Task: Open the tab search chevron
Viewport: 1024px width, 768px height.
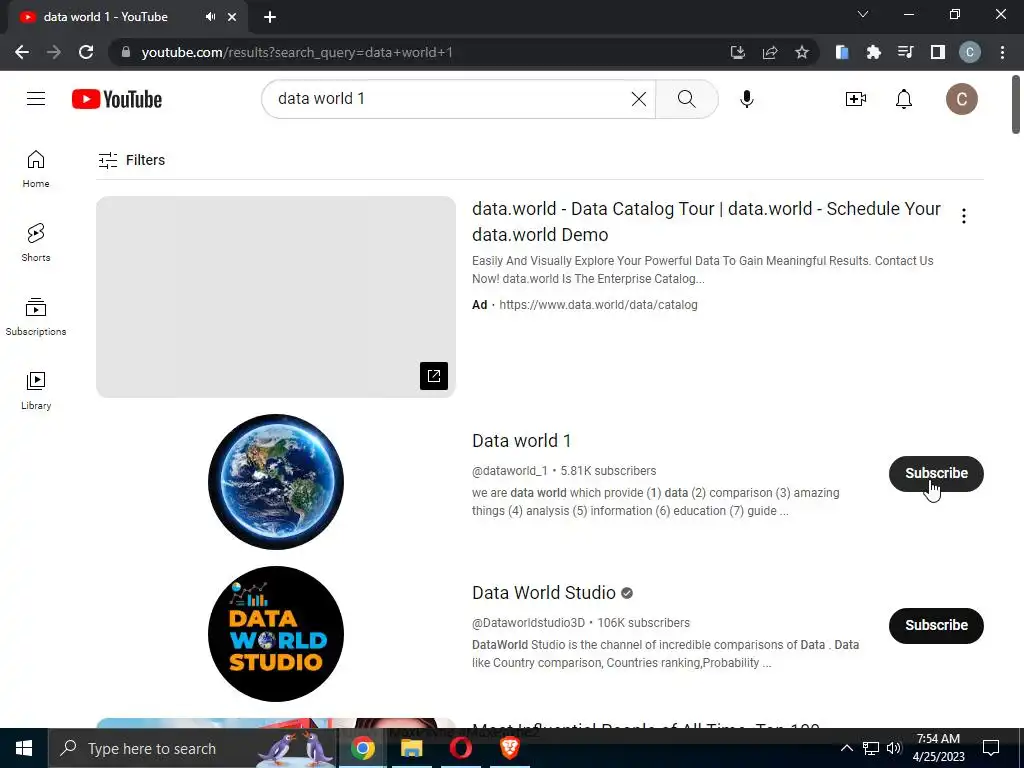Action: [863, 14]
